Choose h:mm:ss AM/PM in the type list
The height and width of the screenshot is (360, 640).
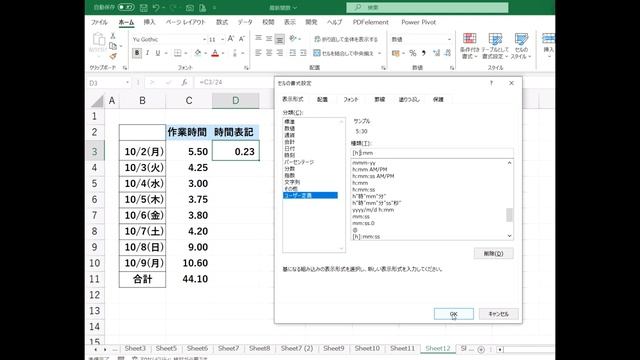click(373, 176)
